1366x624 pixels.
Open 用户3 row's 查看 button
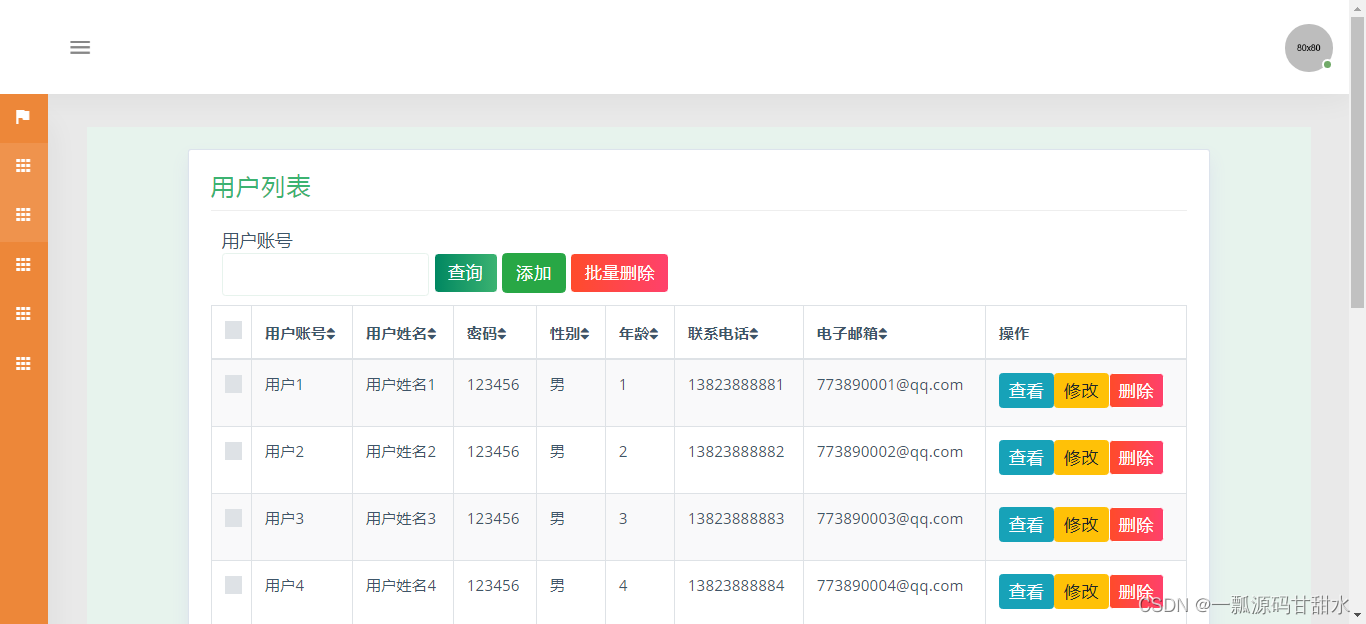1026,525
